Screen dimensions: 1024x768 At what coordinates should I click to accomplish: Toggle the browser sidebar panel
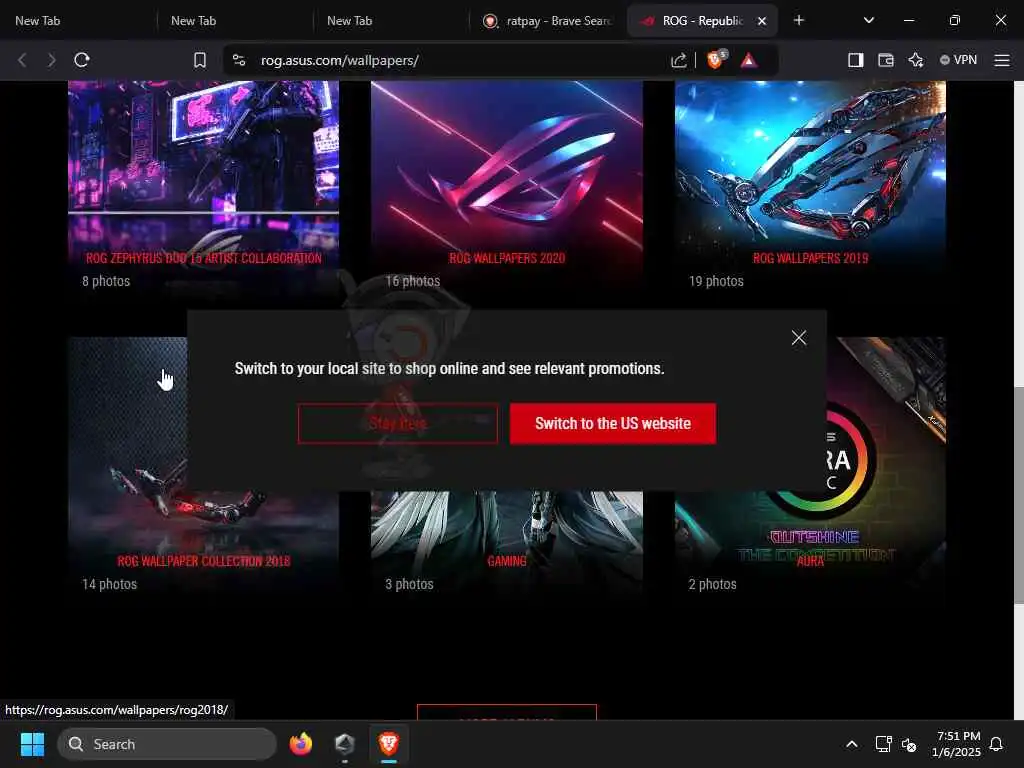click(x=856, y=60)
